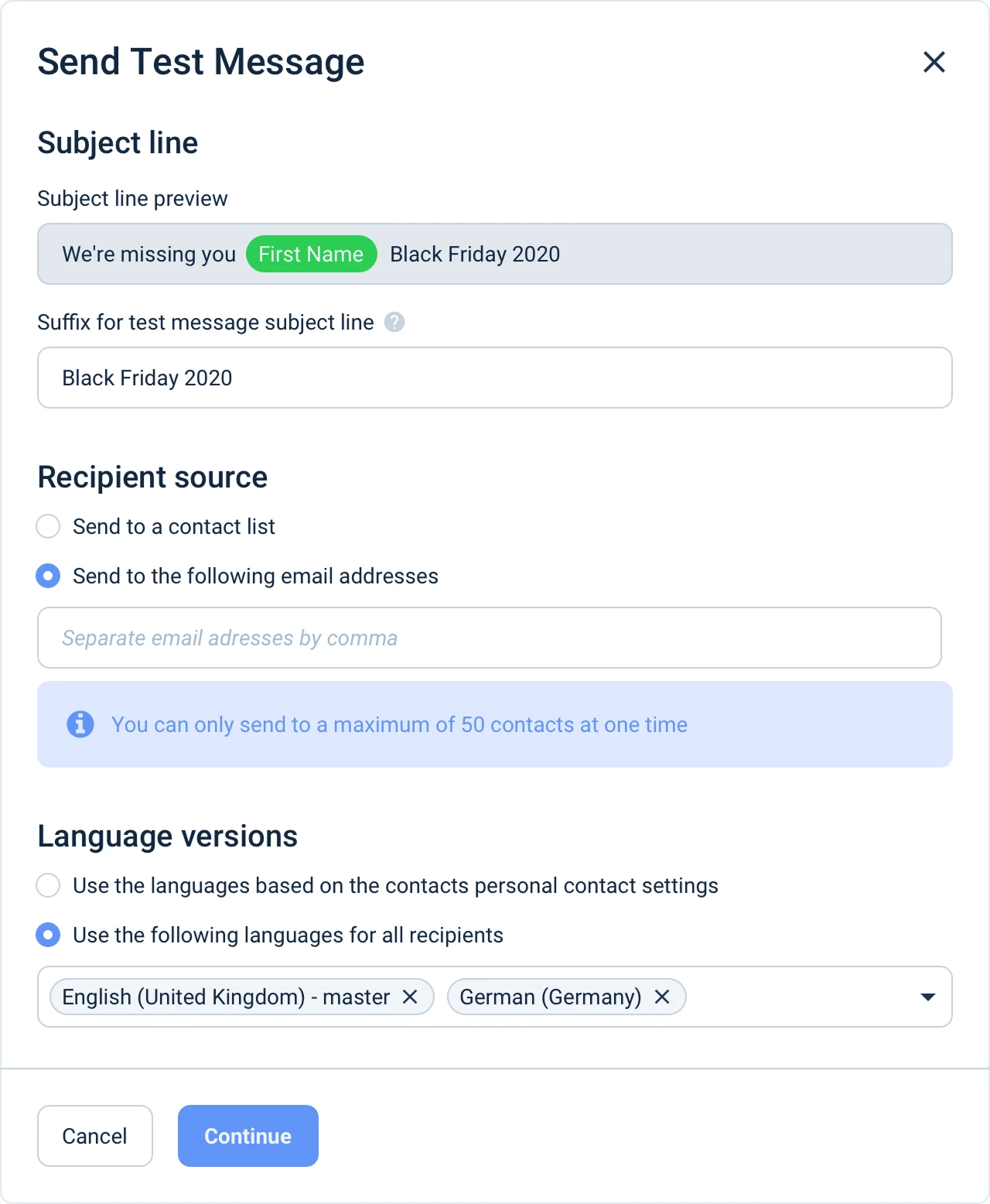This screenshot has height=1204, width=990.
Task: Click the Continue button
Action: point(247,1136)
